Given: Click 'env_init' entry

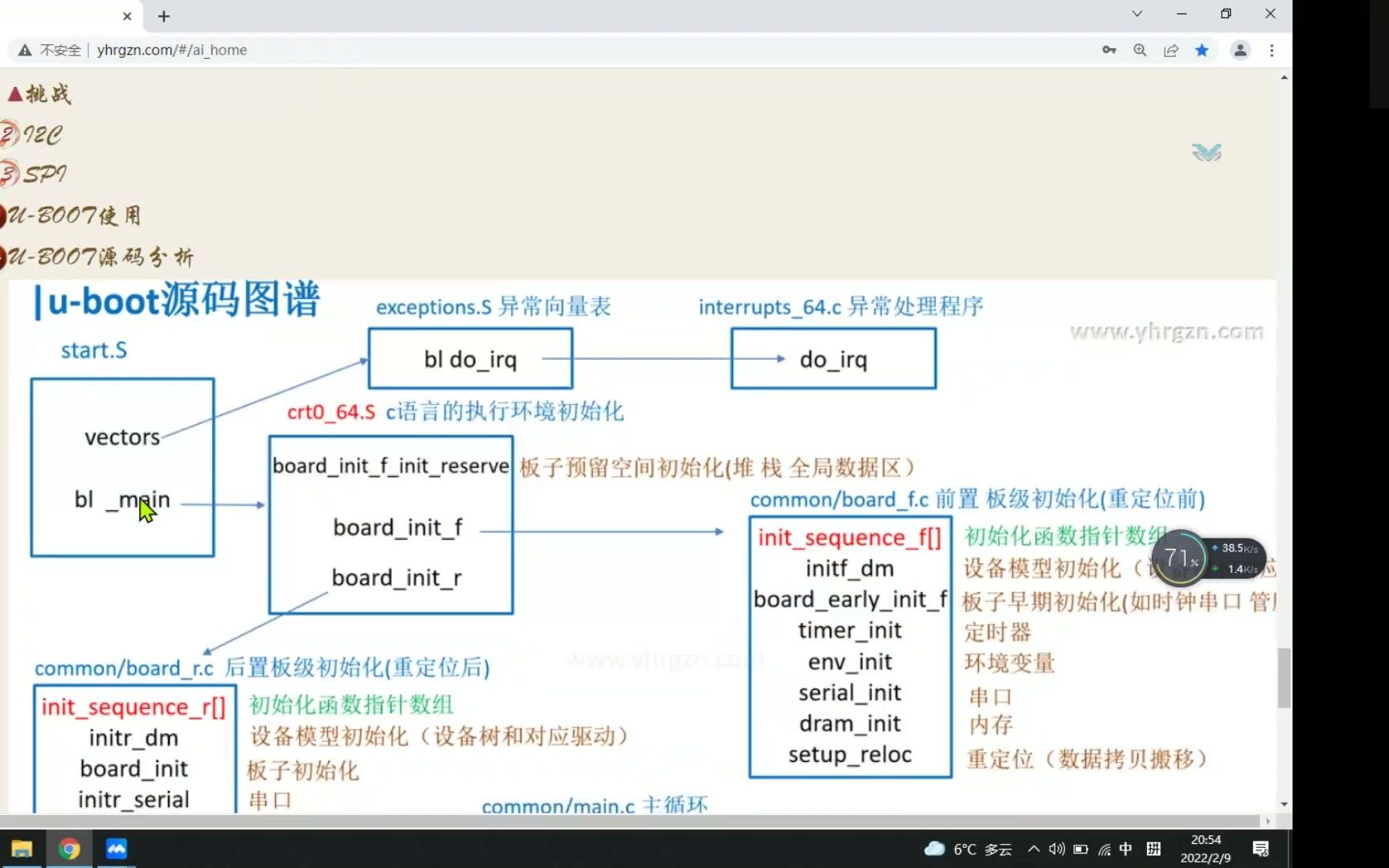Looking at the screenshot, I should pos(850,661).
